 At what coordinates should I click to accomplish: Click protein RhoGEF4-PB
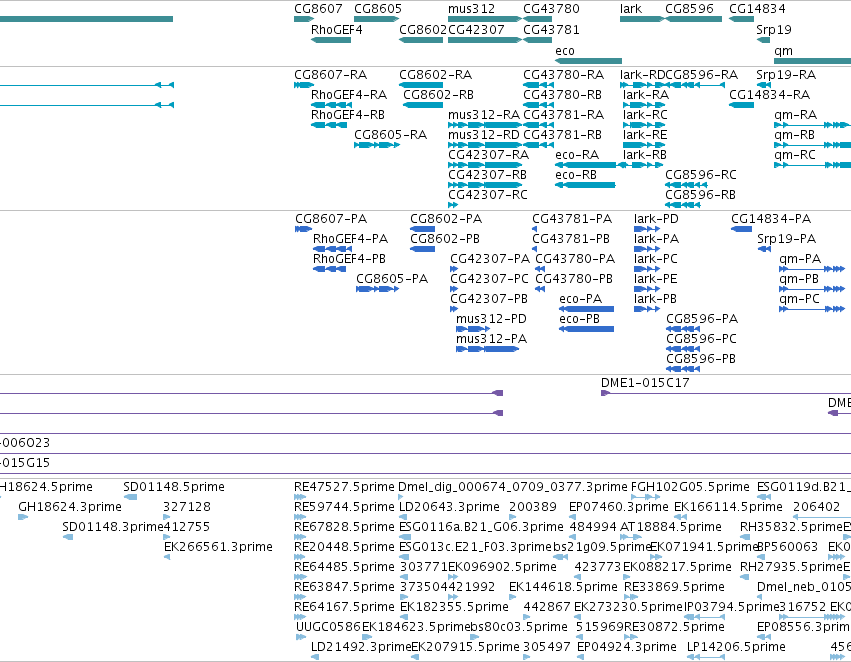(329, 269)
